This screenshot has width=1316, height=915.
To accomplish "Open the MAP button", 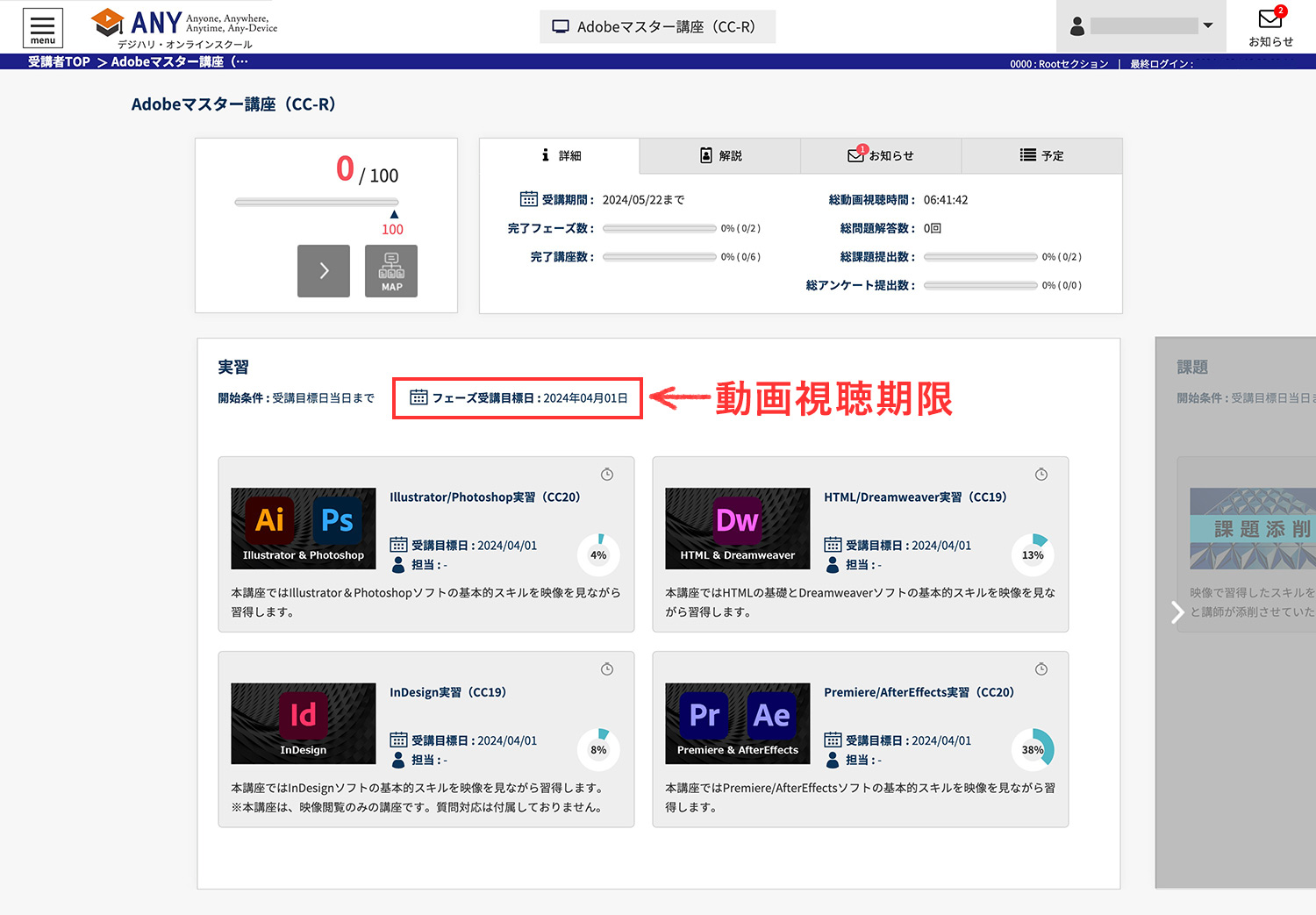I will (x=391, y=271).
